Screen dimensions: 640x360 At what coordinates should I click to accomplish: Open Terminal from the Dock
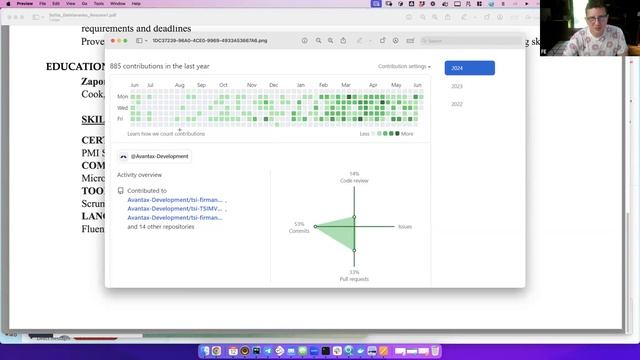326,351
